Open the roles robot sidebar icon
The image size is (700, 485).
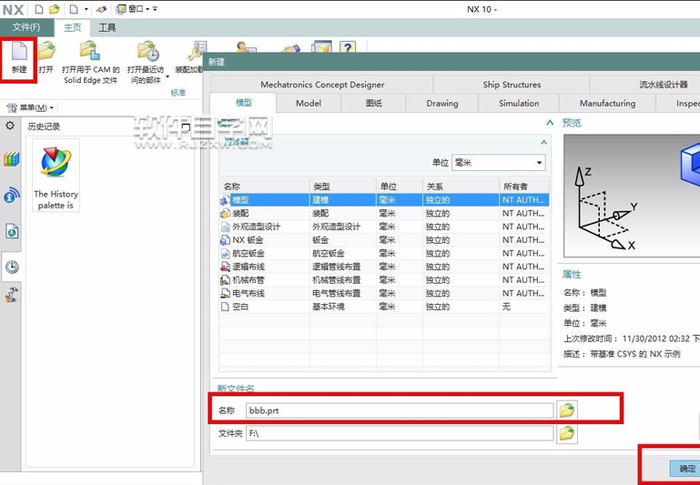click(12, 295)
